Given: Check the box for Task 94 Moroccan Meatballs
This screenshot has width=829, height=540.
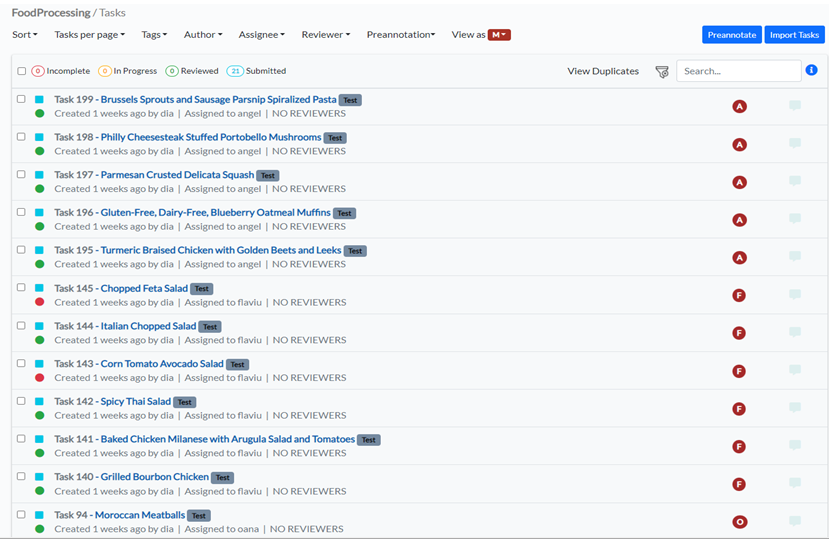Looking at the screenshot, I should [x=21, y=514].
